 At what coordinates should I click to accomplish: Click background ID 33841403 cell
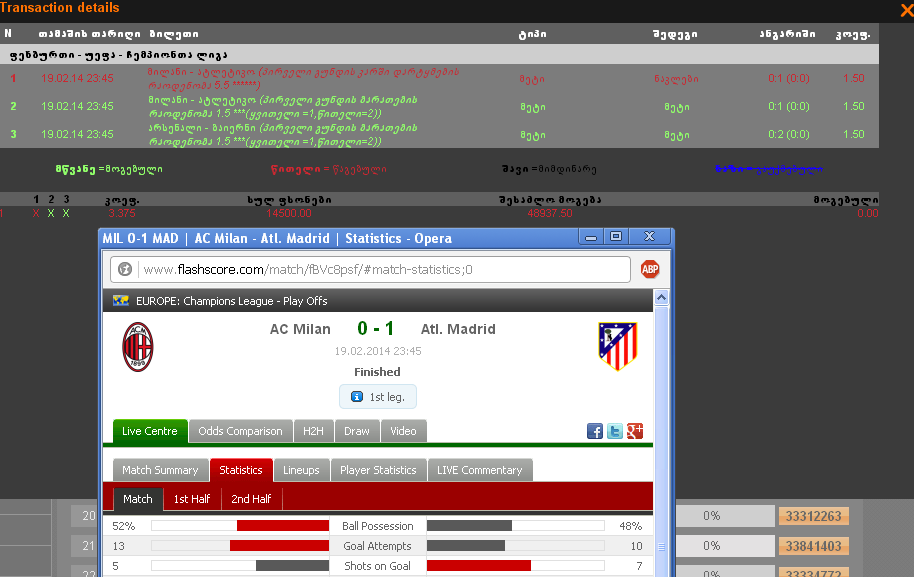(x=813, y=546)
